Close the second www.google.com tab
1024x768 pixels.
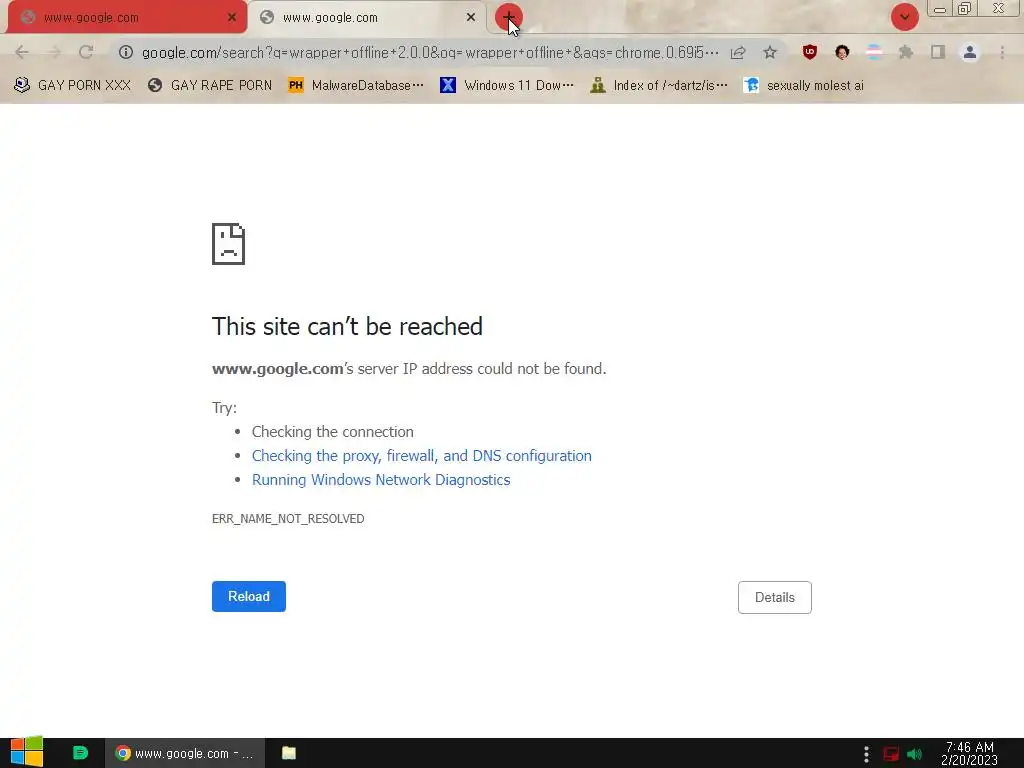tap(471, 18)
